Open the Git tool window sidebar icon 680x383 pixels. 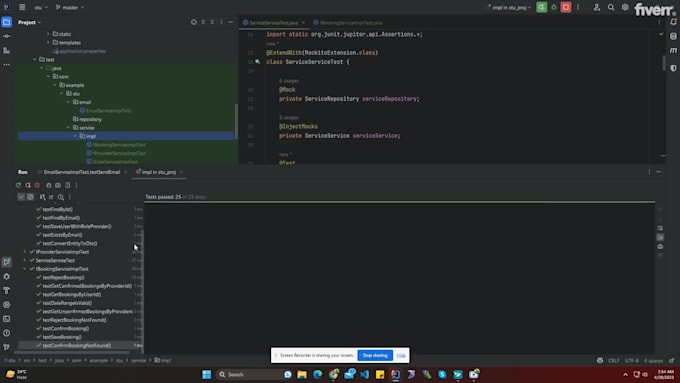(x=7, y=347)
